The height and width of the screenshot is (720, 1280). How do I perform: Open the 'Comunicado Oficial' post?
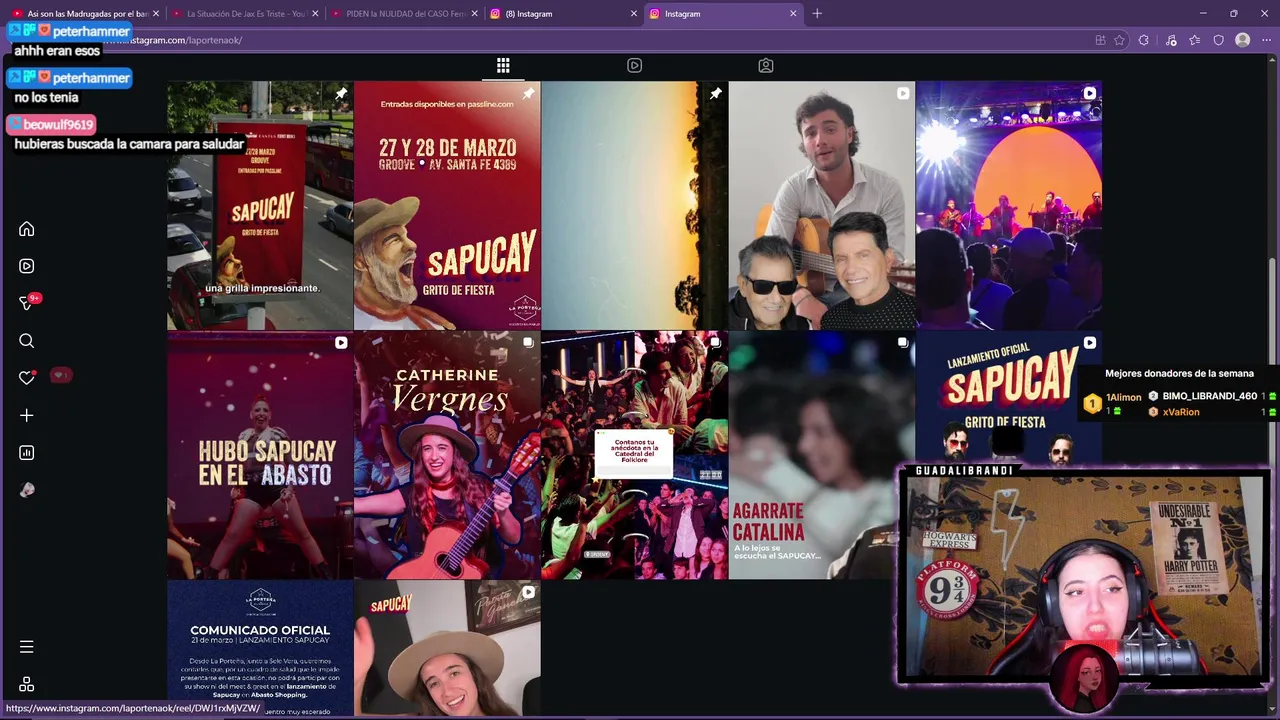(x=260, y=648)
